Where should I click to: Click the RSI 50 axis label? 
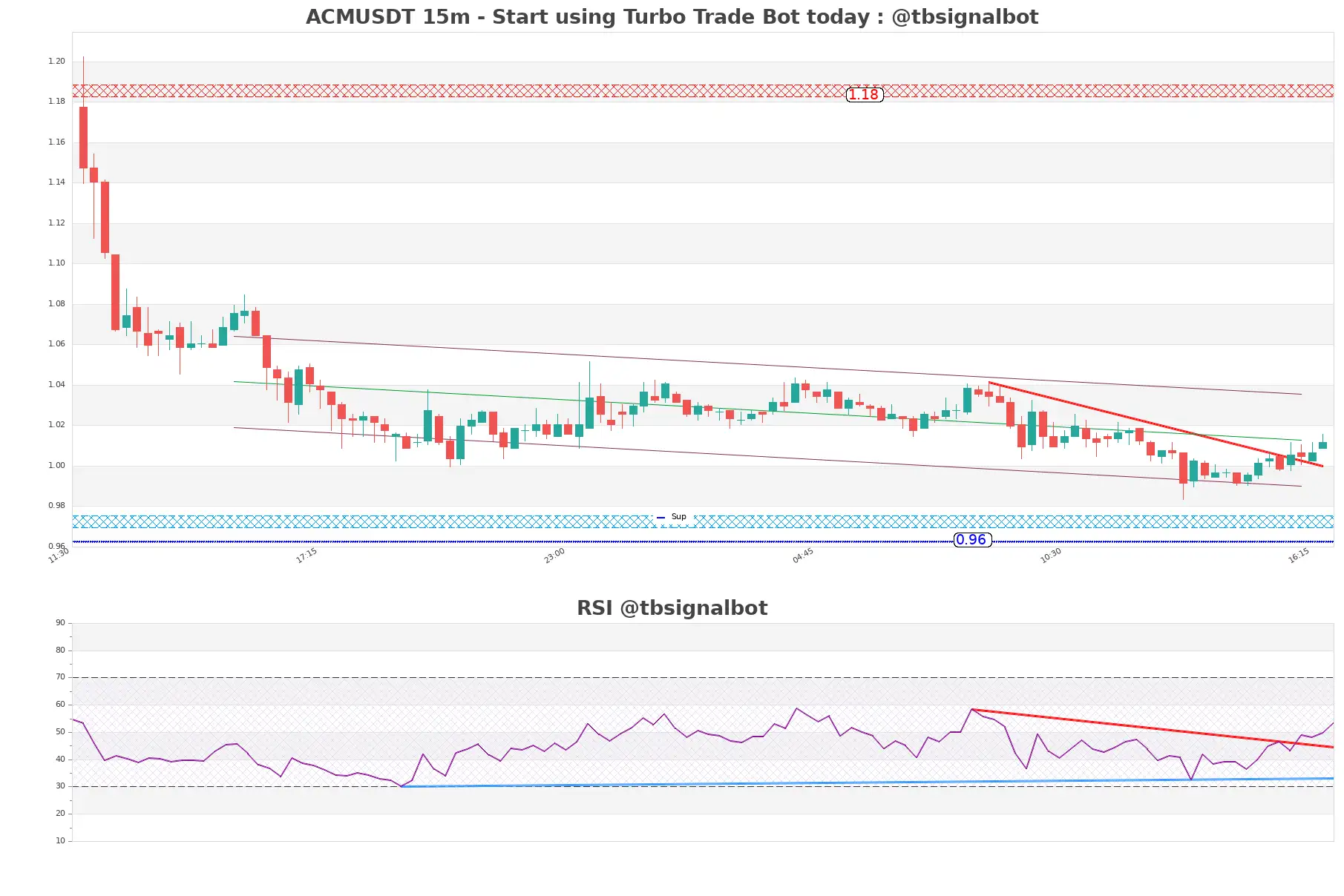pyautogui.click(x=60, y=732)
